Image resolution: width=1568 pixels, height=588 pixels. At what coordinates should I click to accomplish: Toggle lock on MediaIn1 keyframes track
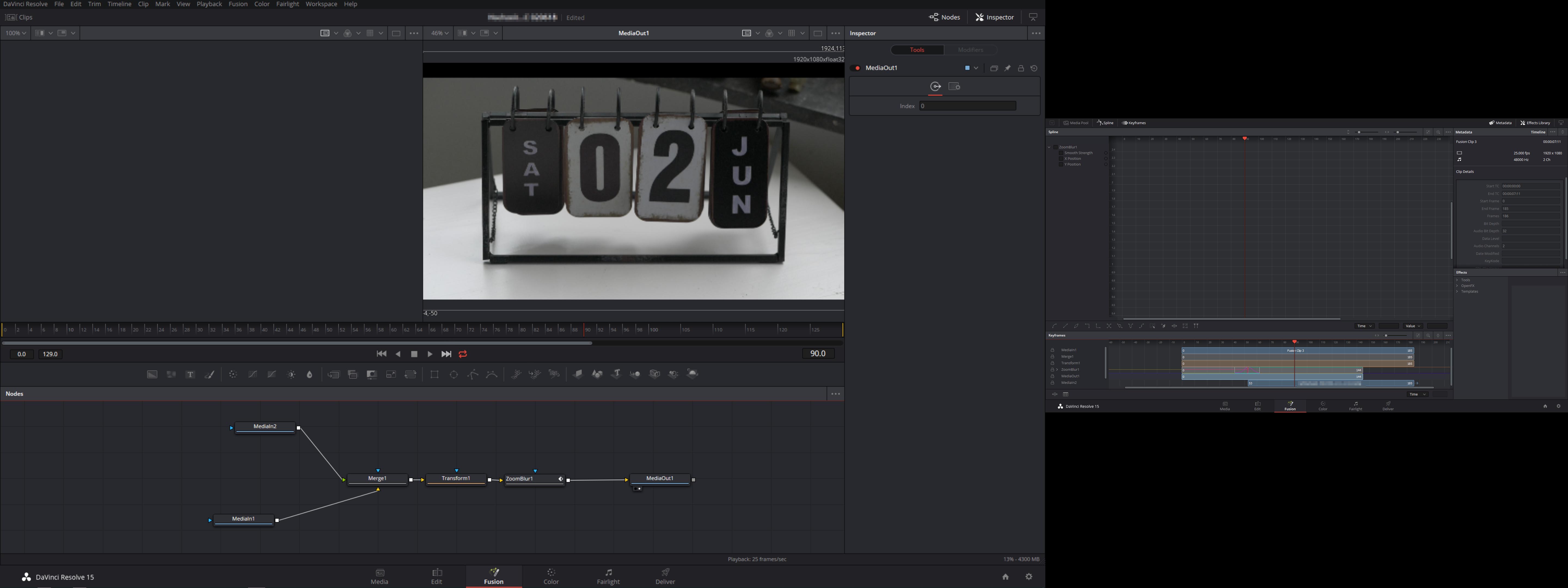pos(1052,350)
